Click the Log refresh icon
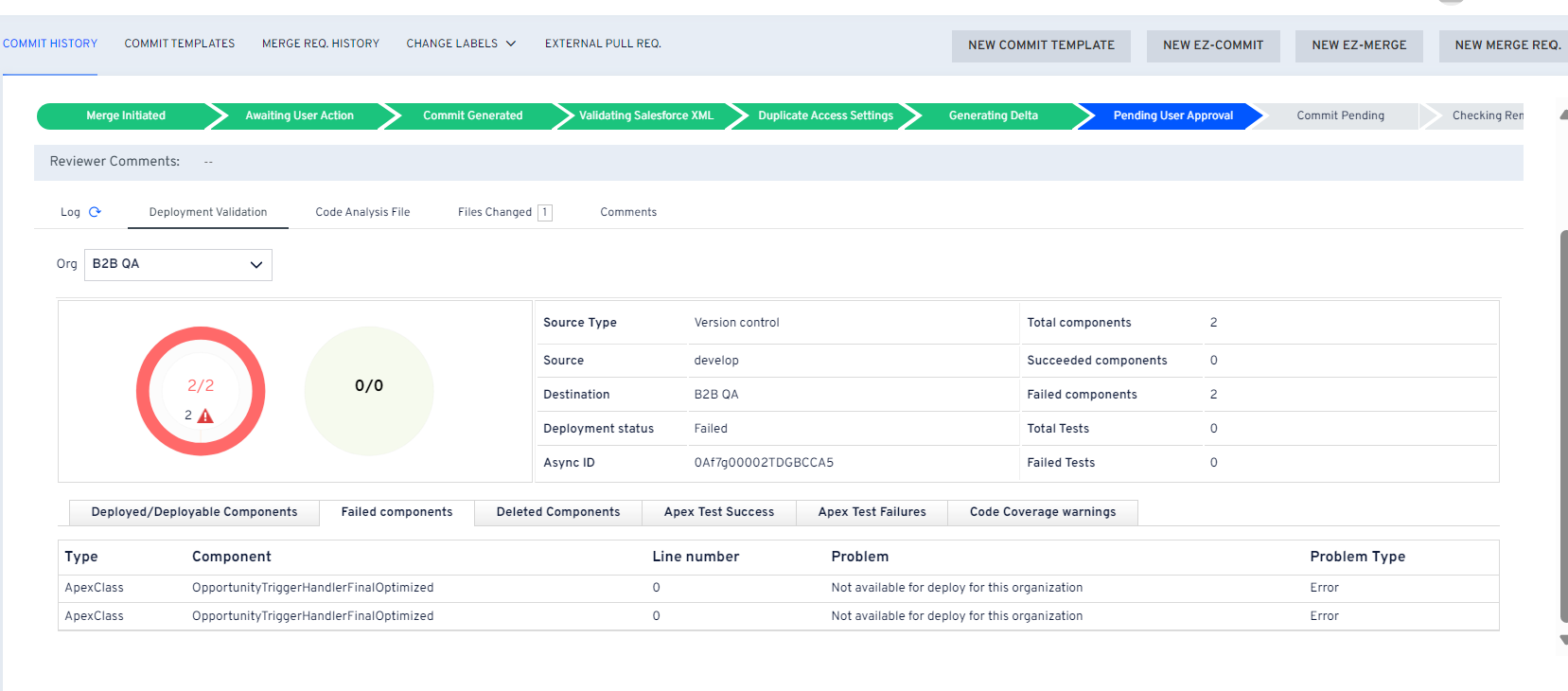 click(x=95, y=212)
